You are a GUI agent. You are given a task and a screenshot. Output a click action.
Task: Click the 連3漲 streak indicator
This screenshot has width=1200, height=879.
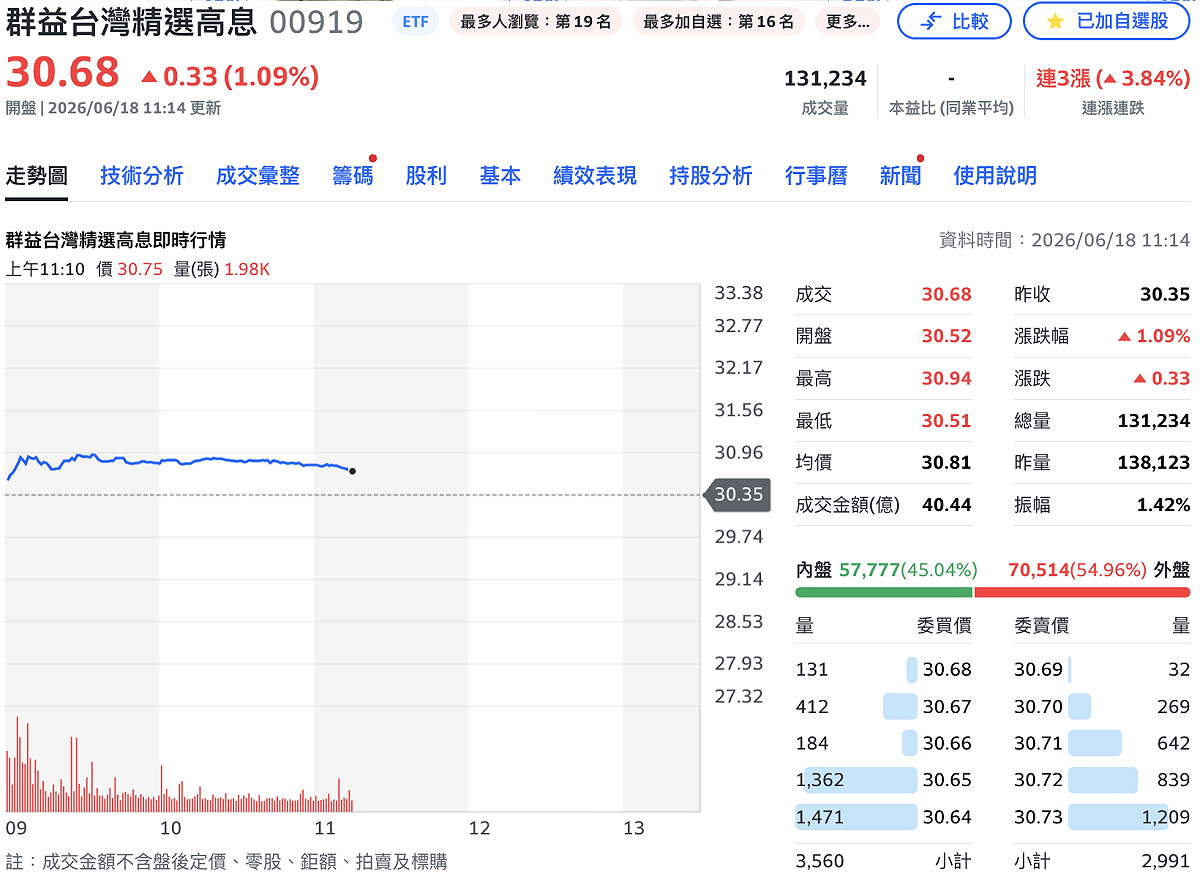(x=1112, y=79)
